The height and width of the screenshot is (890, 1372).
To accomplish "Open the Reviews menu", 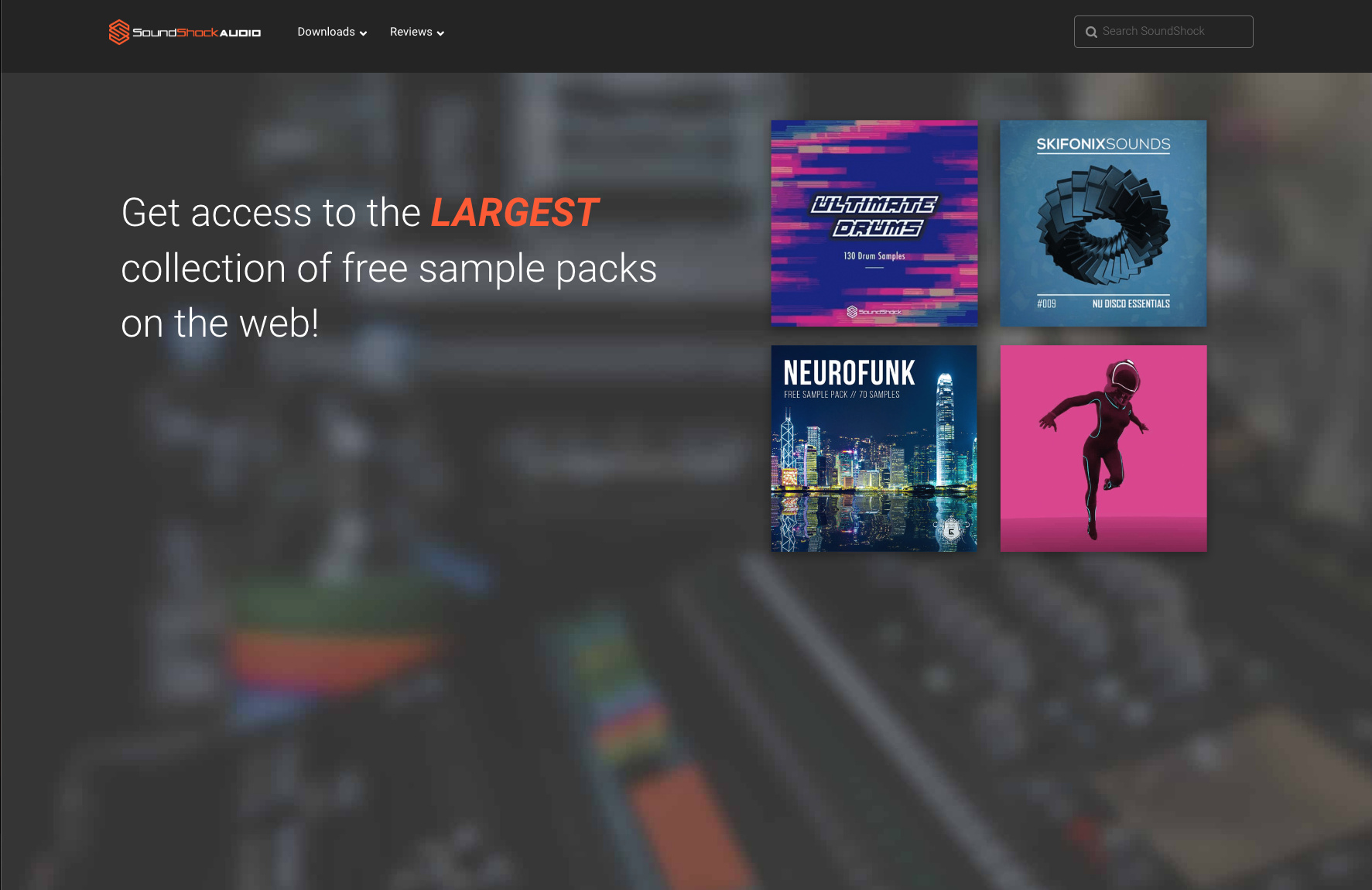I will click(411, 32).
